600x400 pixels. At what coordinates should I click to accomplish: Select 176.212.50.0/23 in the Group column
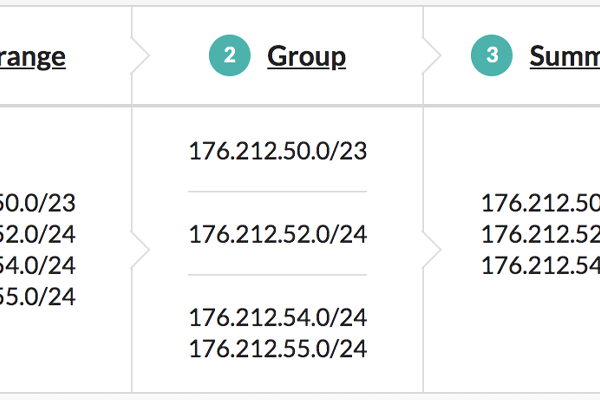click(278, 151)
